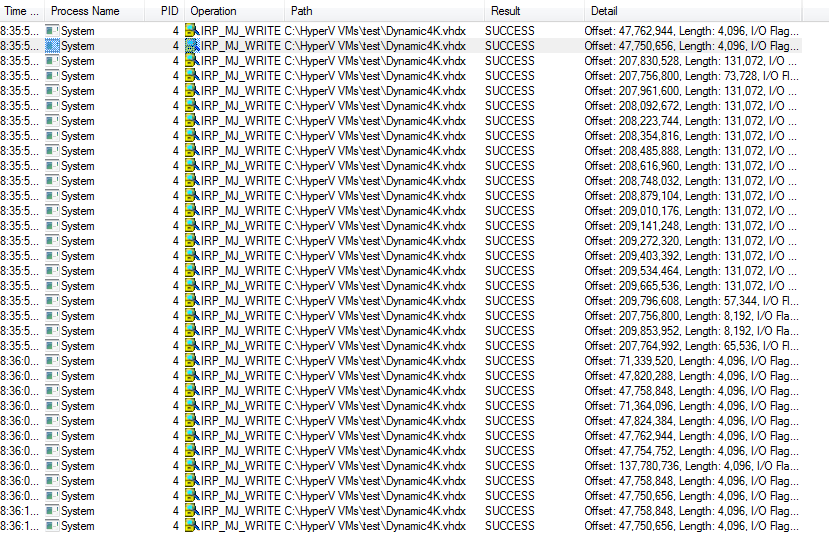
Task: Click the Operation column header
Action: tap(214, 11)
